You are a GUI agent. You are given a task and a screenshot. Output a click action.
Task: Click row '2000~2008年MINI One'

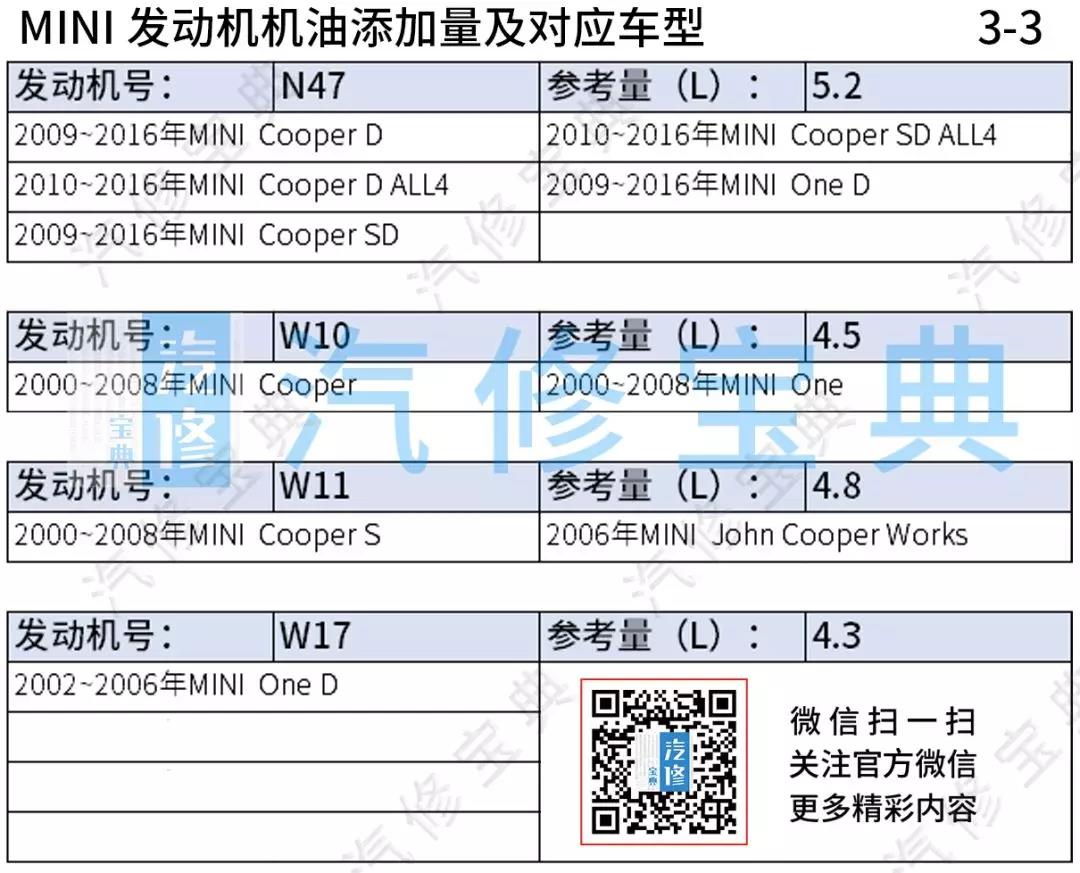[805, 387]
